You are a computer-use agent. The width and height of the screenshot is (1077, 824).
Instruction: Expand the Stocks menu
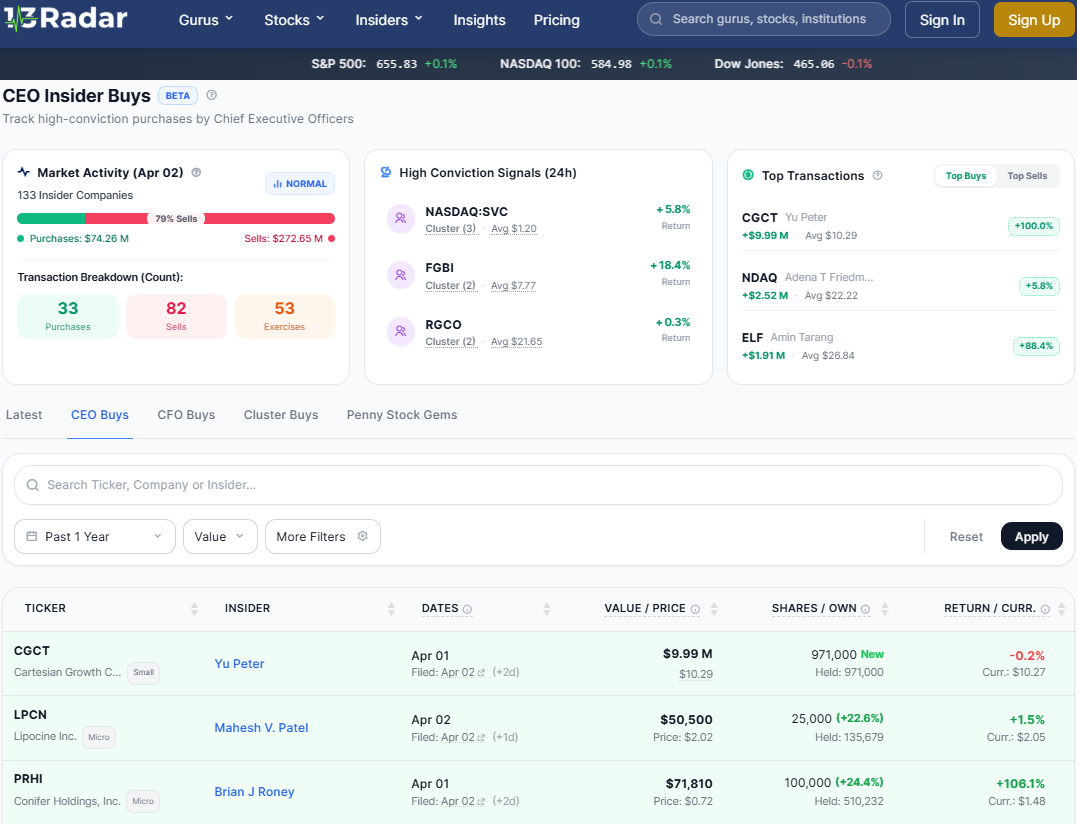click(294, 20)
